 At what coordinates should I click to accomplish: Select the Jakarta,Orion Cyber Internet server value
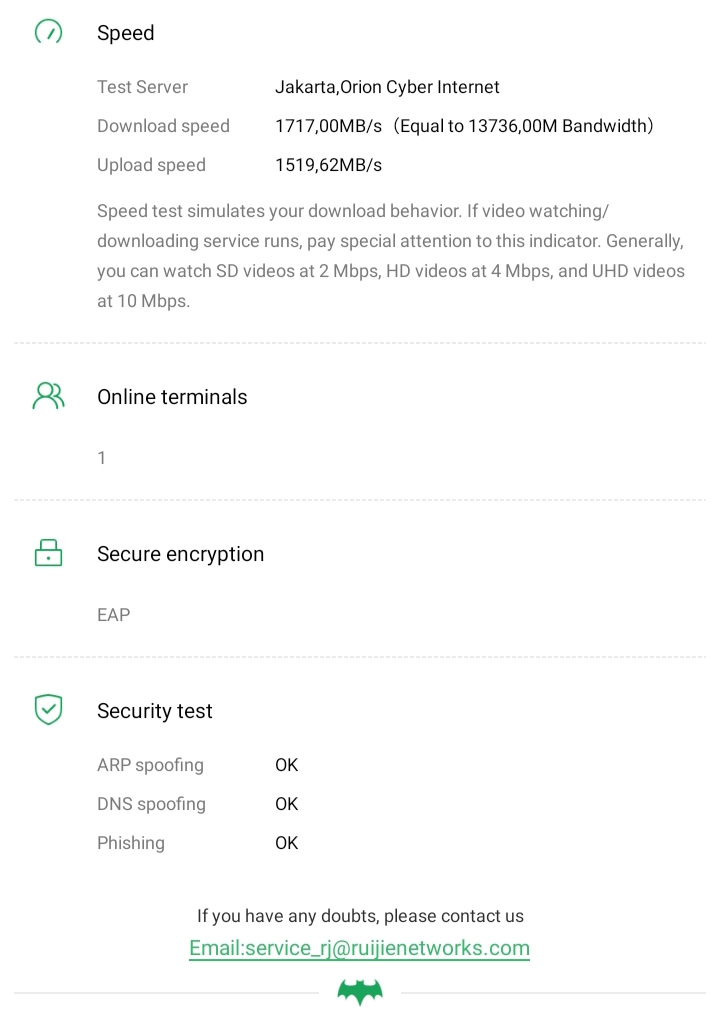387,87
